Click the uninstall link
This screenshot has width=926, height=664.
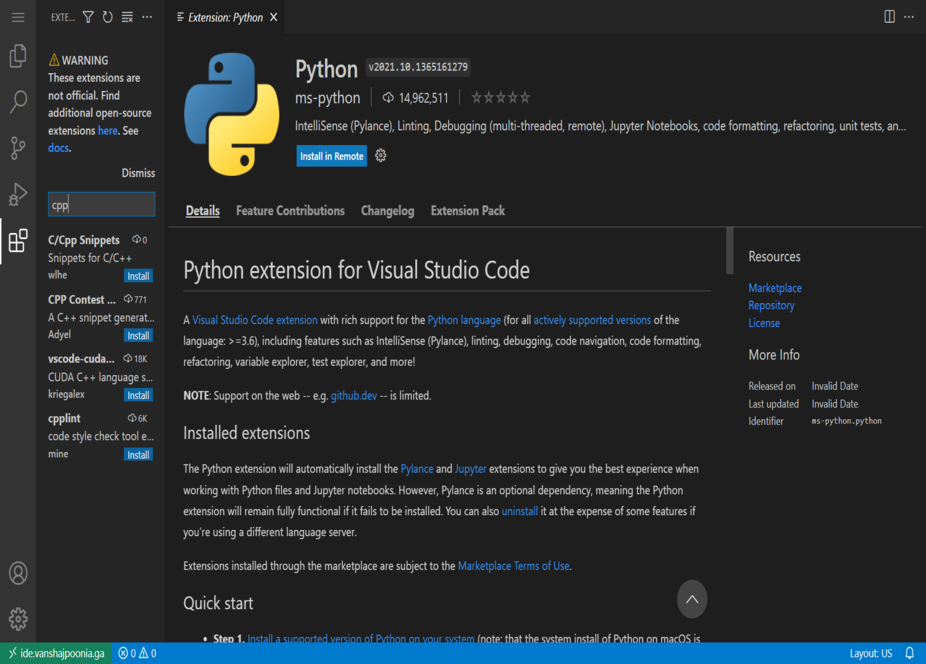(x=520, y=511)
